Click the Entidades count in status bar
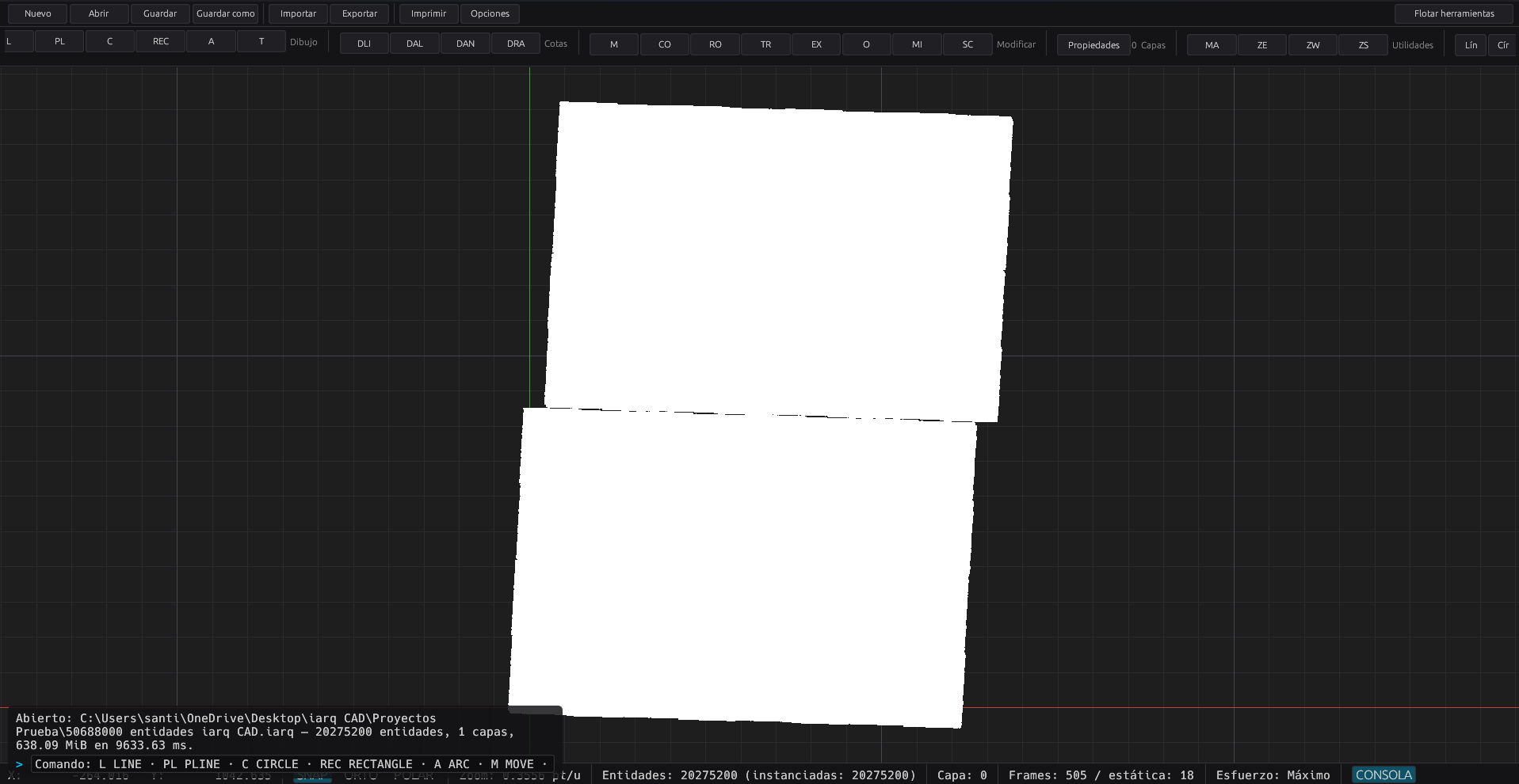This screenshot has height=784, width=1519. (758, 775)
